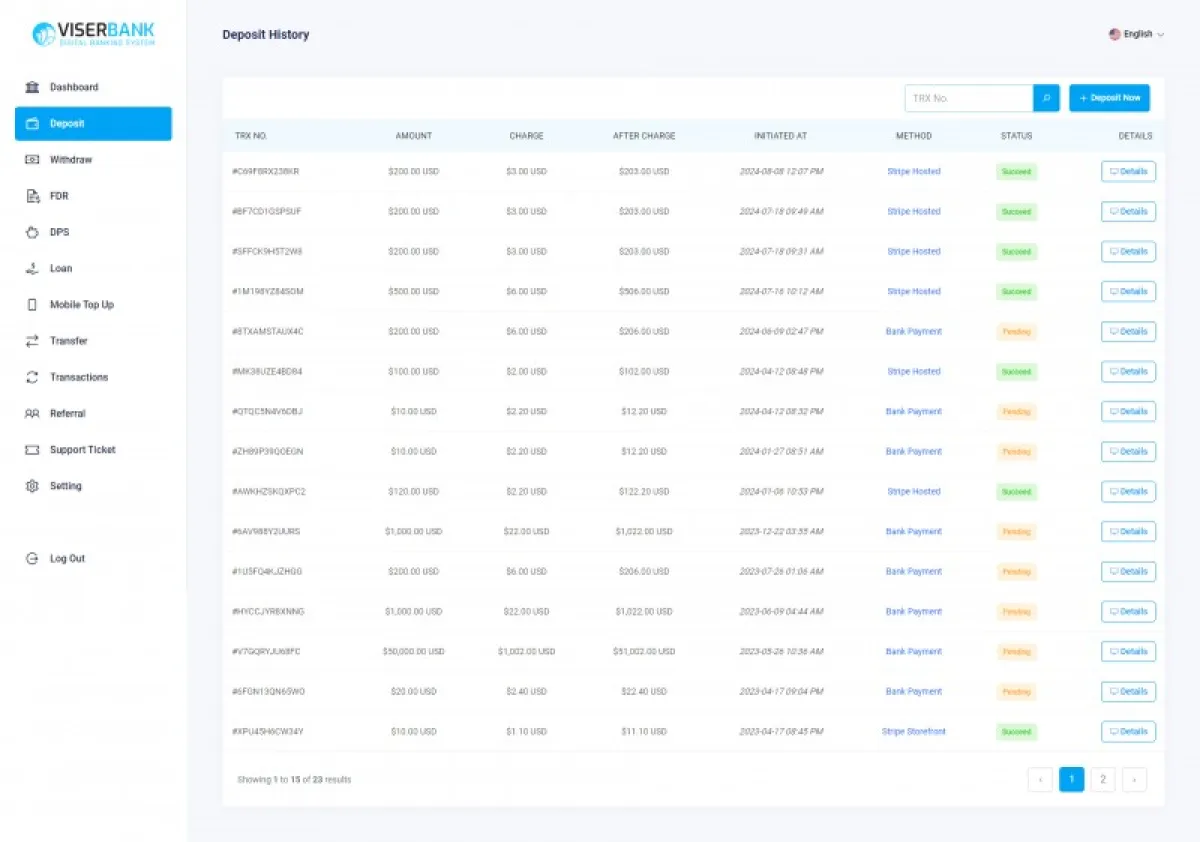Click the Mobile Top Up phone icon
Image resolution: width=1200 pixels, height=842 pixels.
tap(31, 305)
